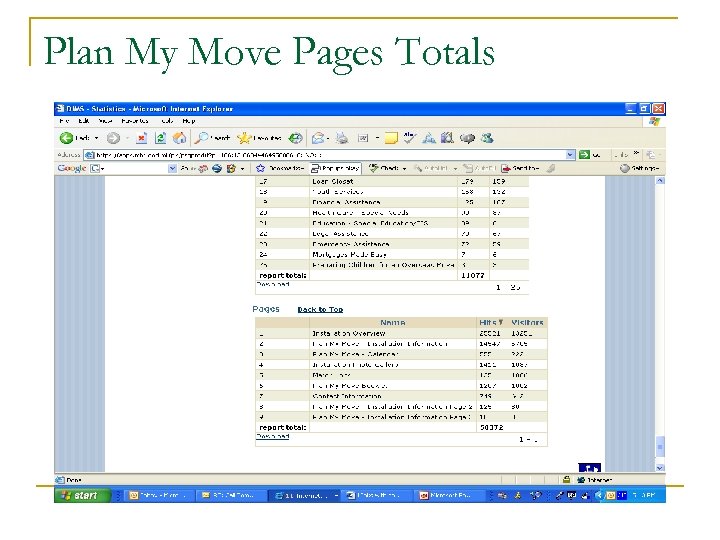
Task: Click the Popups okay toolbar button
Action: click(x=335, y=169)
